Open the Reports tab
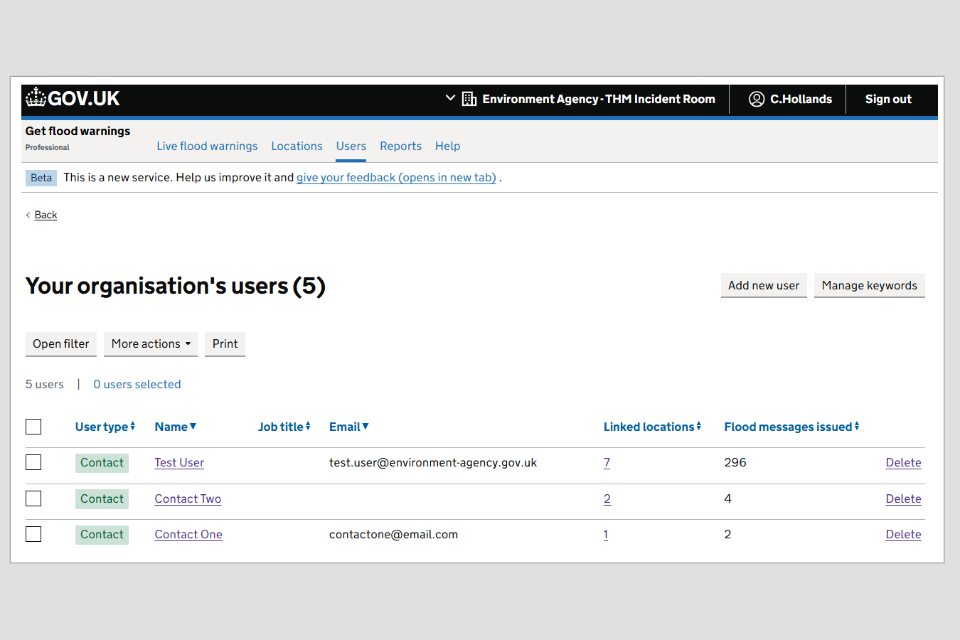This screenshot has width=960, height=640. click(x=400, y=146)
